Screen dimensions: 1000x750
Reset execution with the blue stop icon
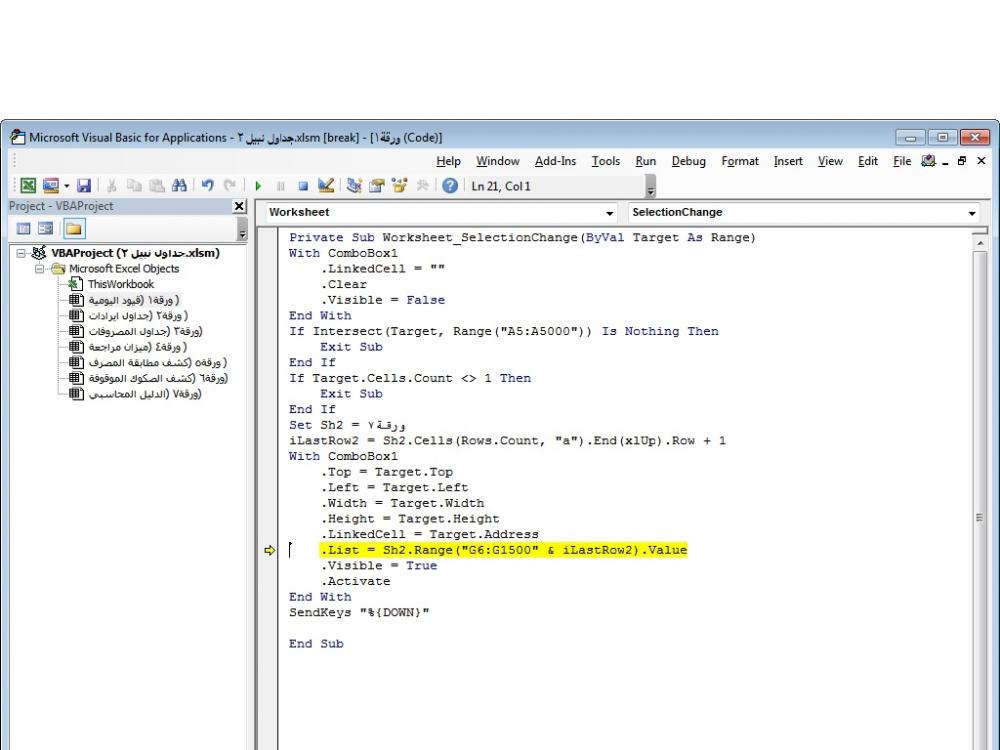click(303, 186)
